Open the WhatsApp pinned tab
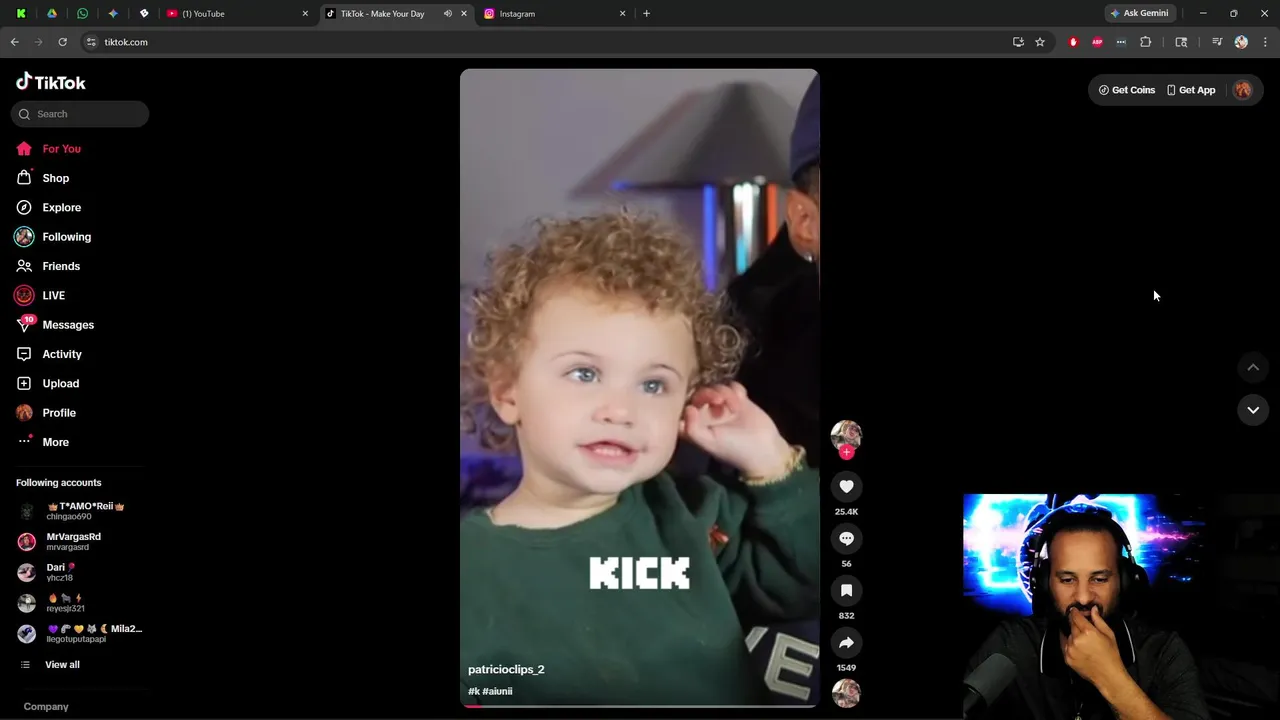The image size is (1280, 720). point(82,14)
